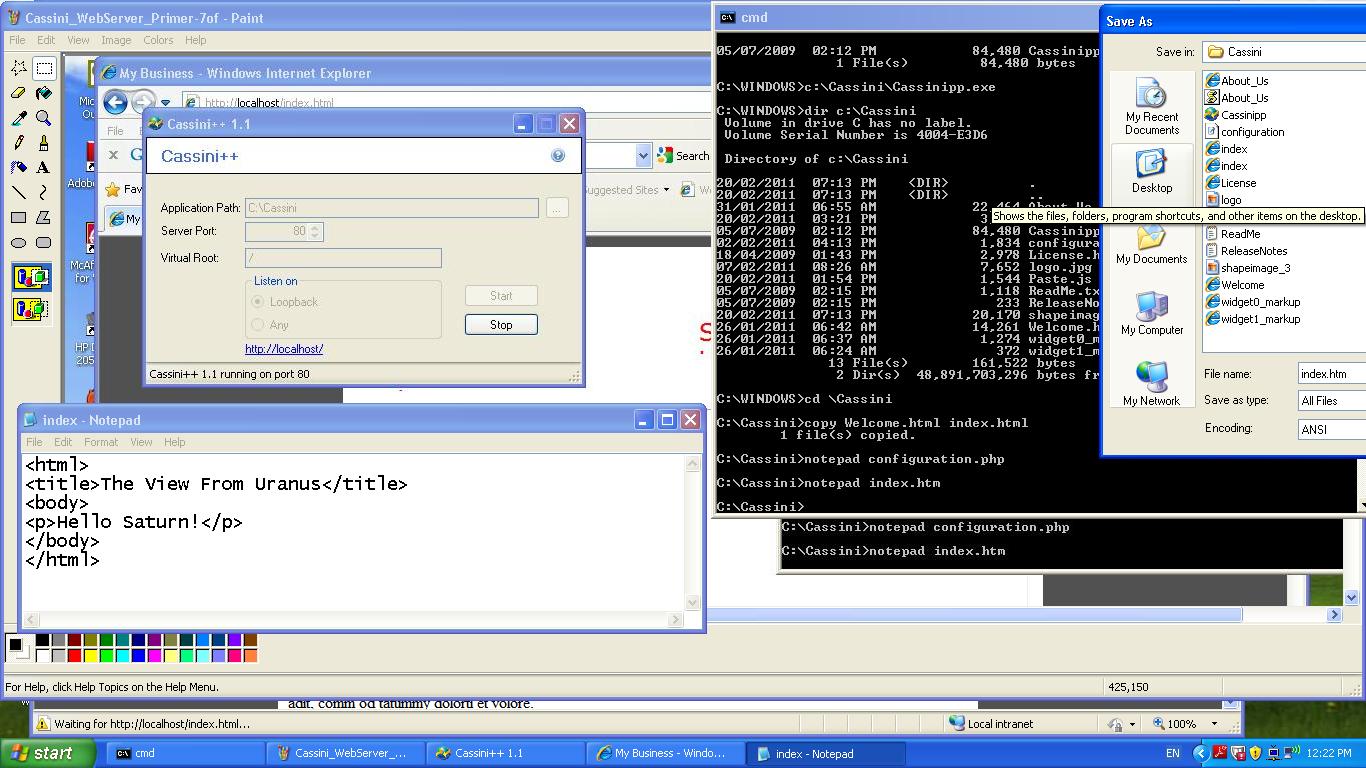Open the Format menu in Notepad
Image resolution: width=1366 pixels, height=768 pixels.
tap(100, 442)
